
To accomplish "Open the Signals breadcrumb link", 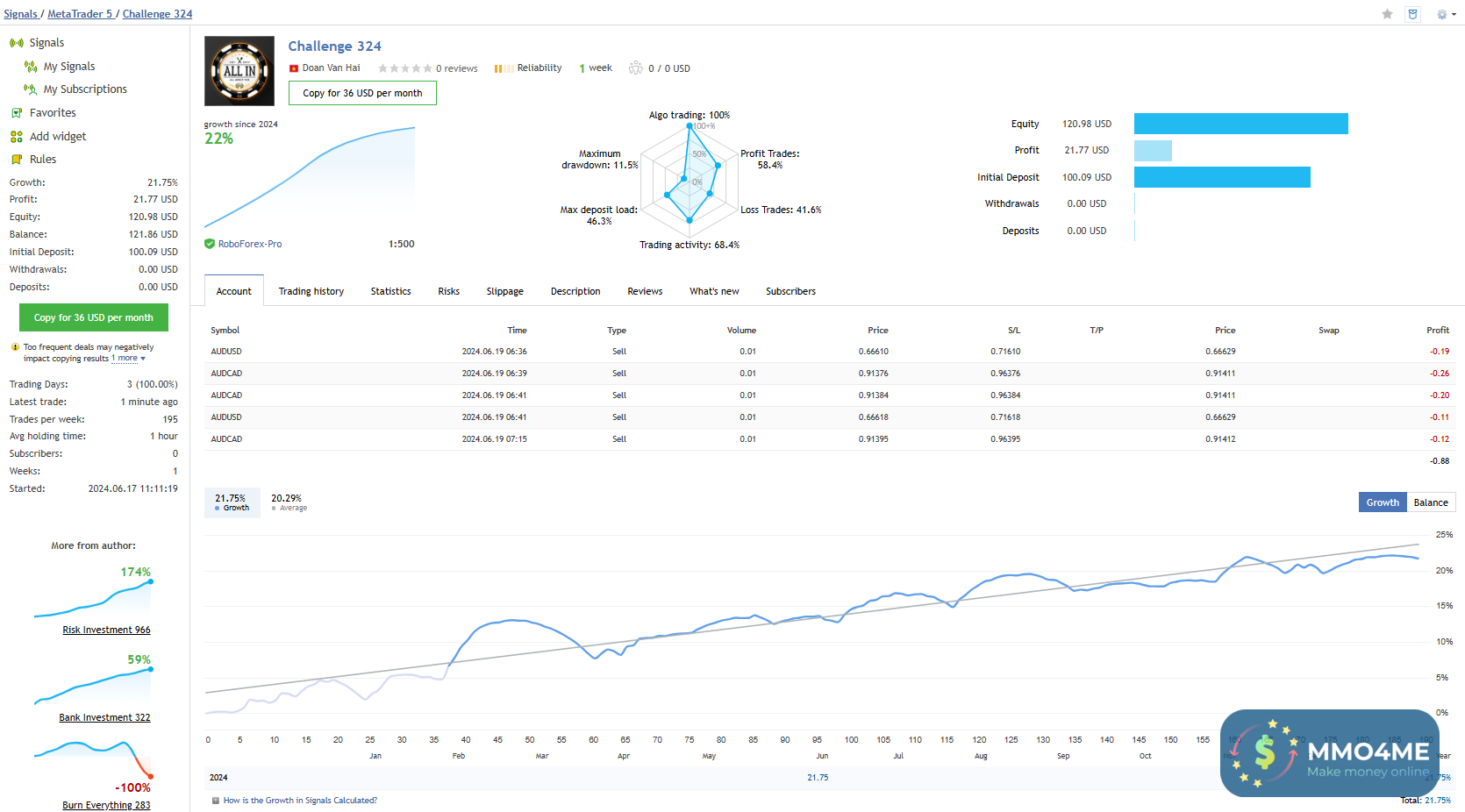I will tap(20, 14).
